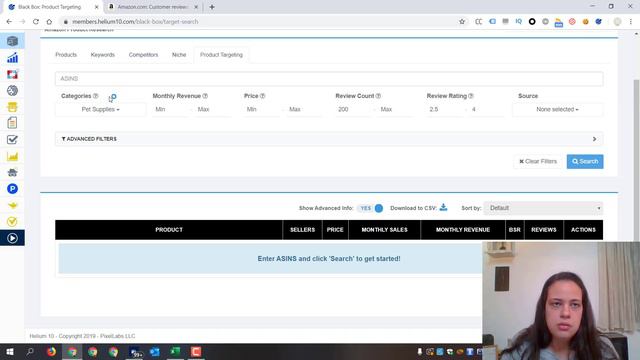Click the Price Max field
This screenshot has width=640, height=360.
pos(305,109)
